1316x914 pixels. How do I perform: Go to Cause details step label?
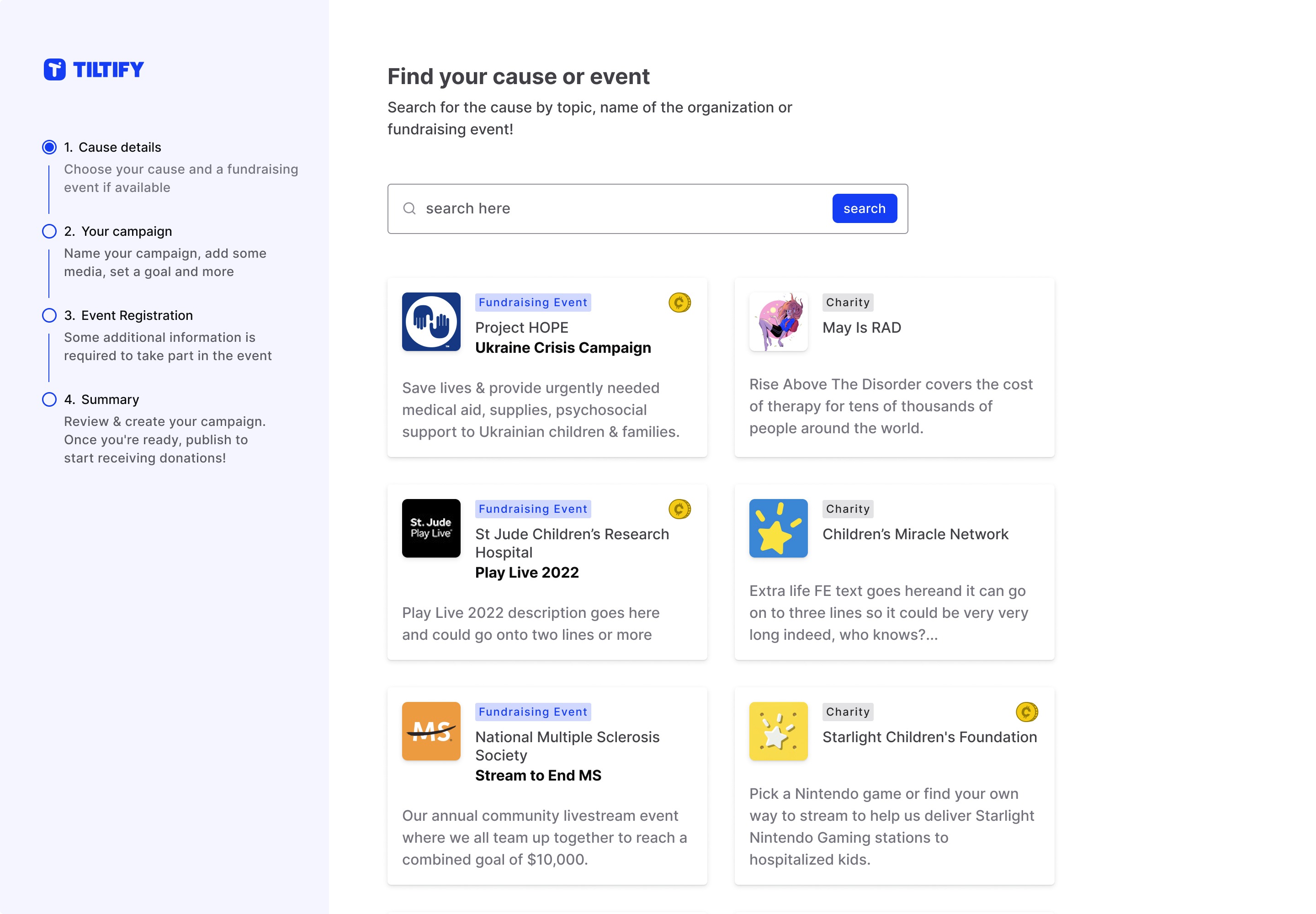[113, 147]
